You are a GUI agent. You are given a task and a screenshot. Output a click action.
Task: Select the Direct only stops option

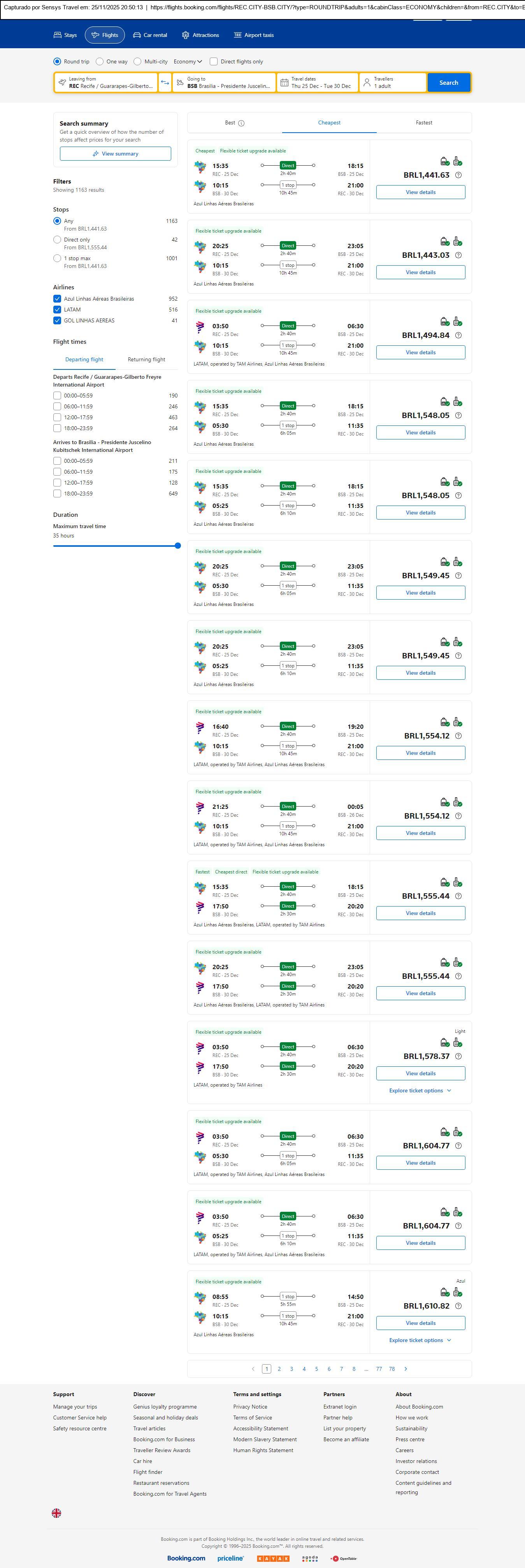click(57, 240)
